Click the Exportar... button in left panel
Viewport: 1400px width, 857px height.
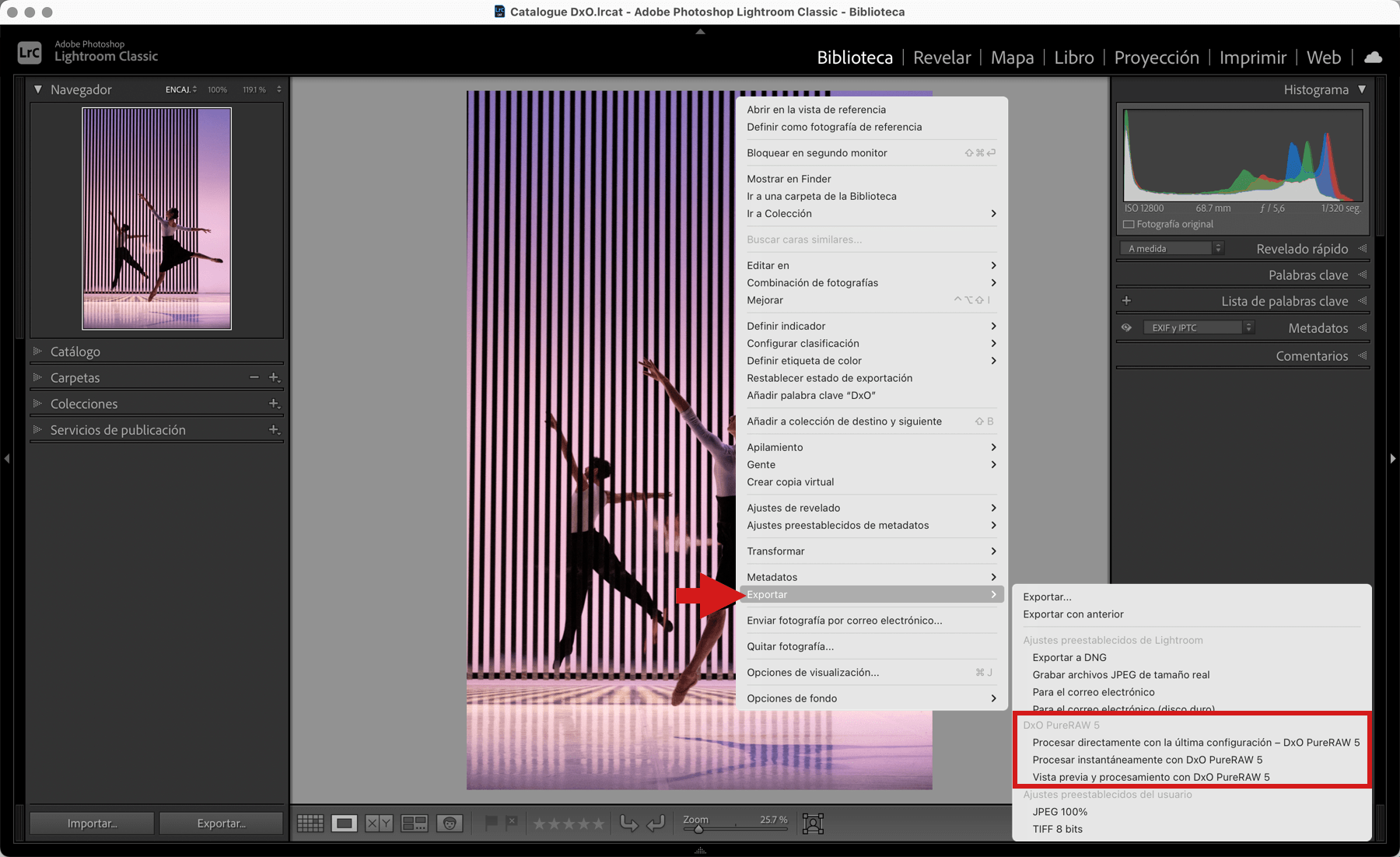[x=221, y=823]
